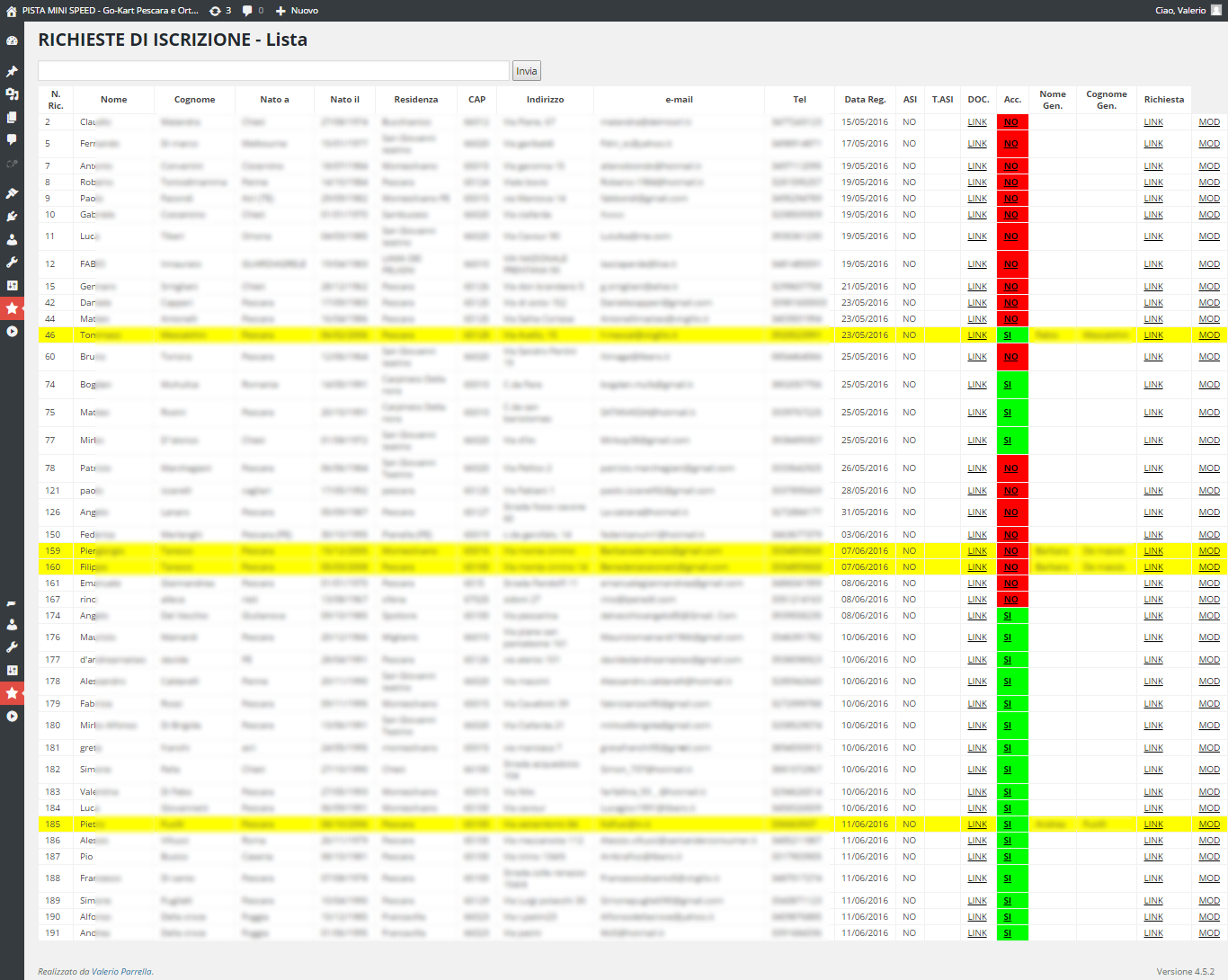Viewport: 1228px width, 980px height.
Task: Click the home icon in the admin bar
Action: 11,11
